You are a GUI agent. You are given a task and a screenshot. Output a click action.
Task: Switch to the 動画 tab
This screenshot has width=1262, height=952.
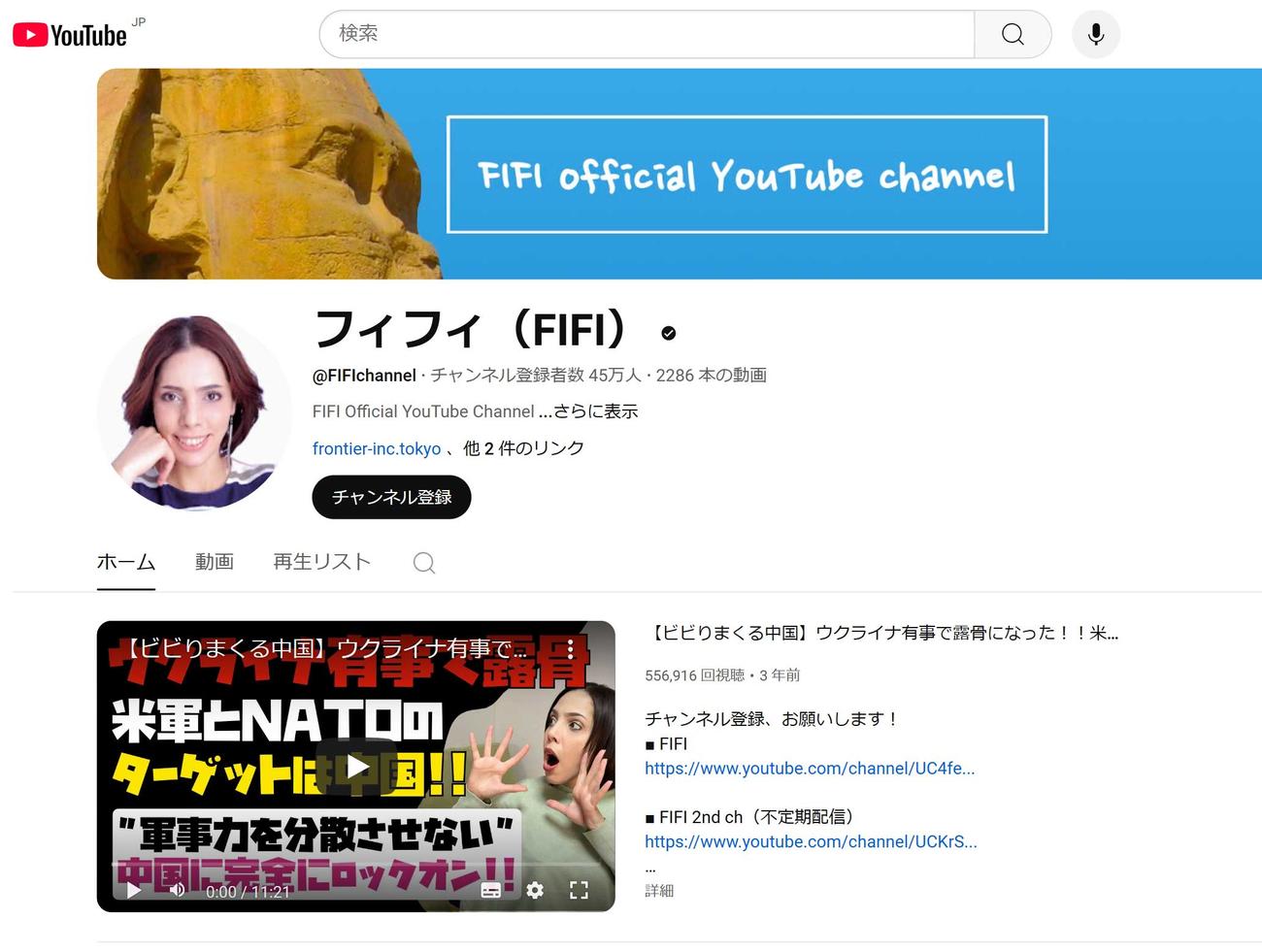214,562
